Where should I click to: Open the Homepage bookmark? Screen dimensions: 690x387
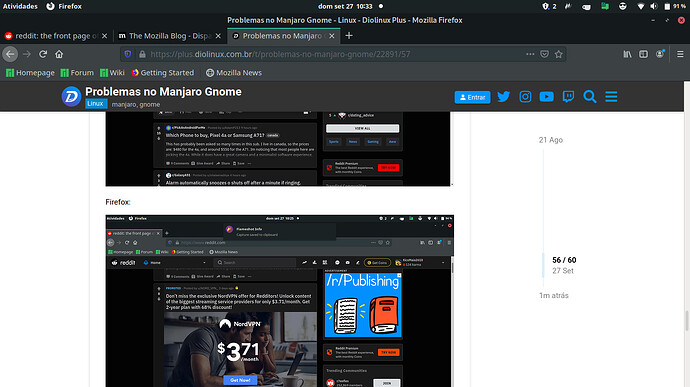click(x=30, y=73)
